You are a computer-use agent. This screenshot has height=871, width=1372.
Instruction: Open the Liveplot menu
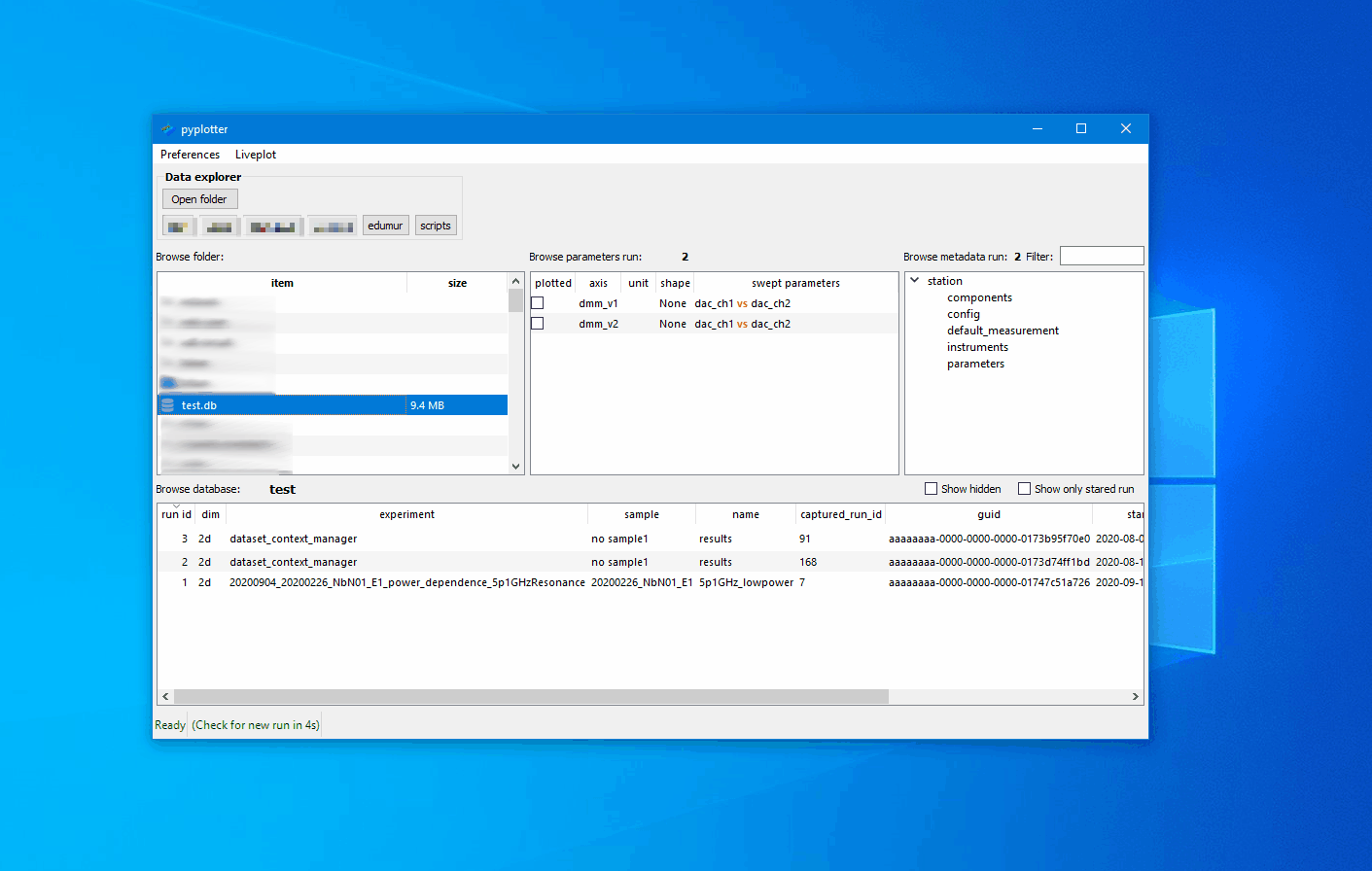pyautogui.click(x=256, y=155)
